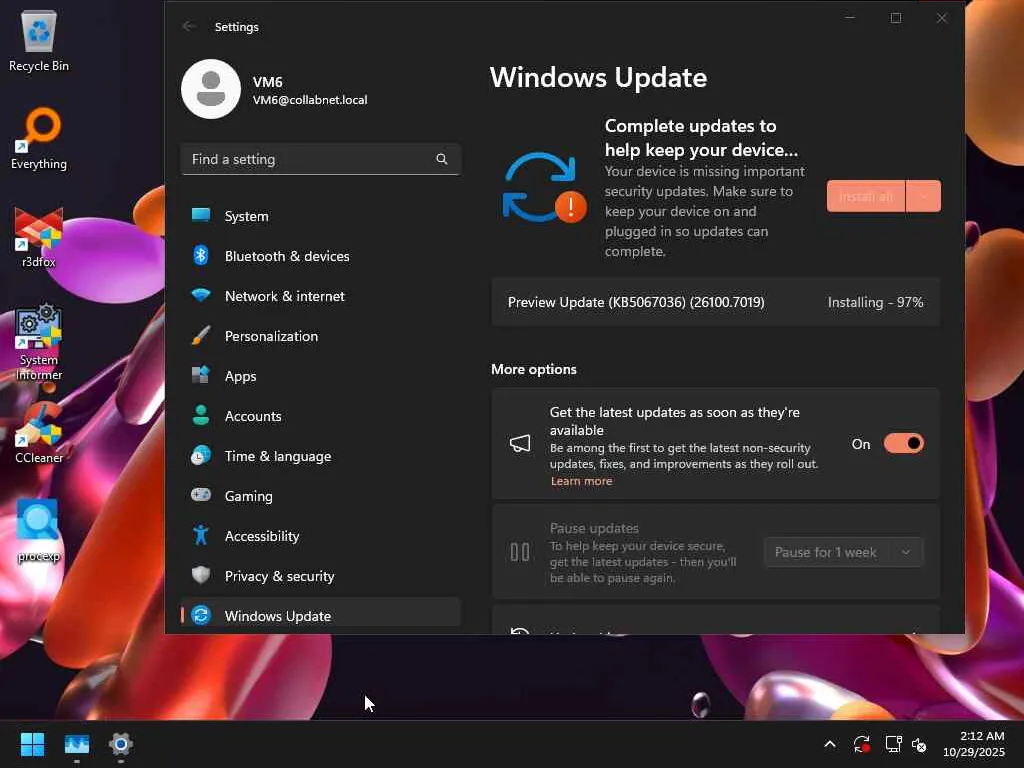Open System settings page

(321, 216)
